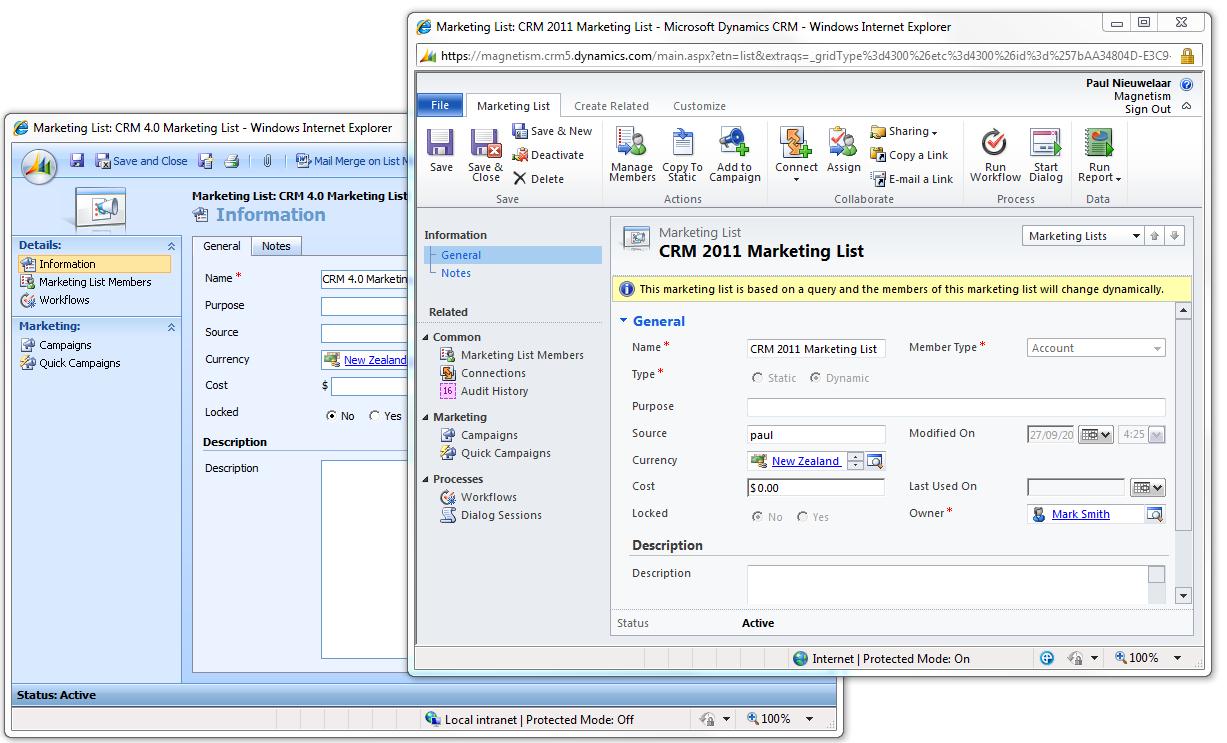This screenshot has height=743, width=1227.
Task: Start Dialog from the ribbon
Action: coord(1045,152)
